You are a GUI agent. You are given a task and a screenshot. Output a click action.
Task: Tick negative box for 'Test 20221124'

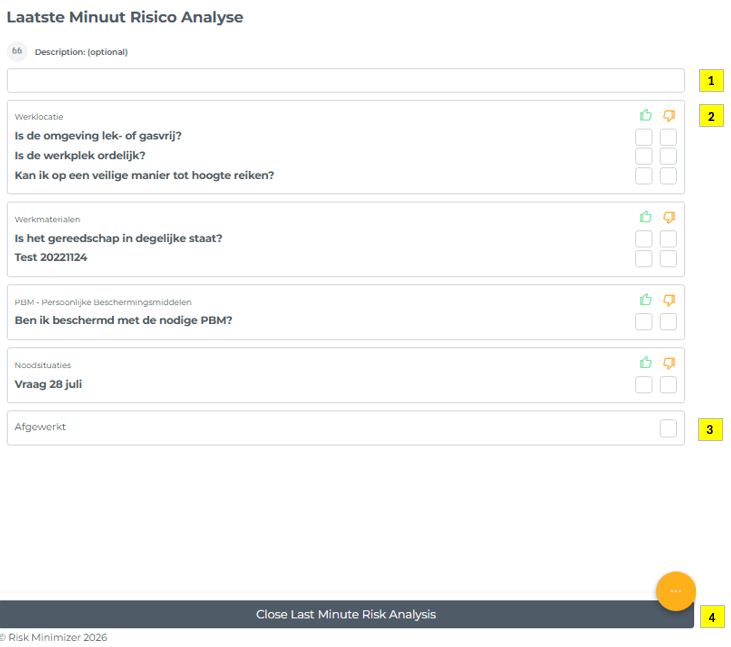668,258
